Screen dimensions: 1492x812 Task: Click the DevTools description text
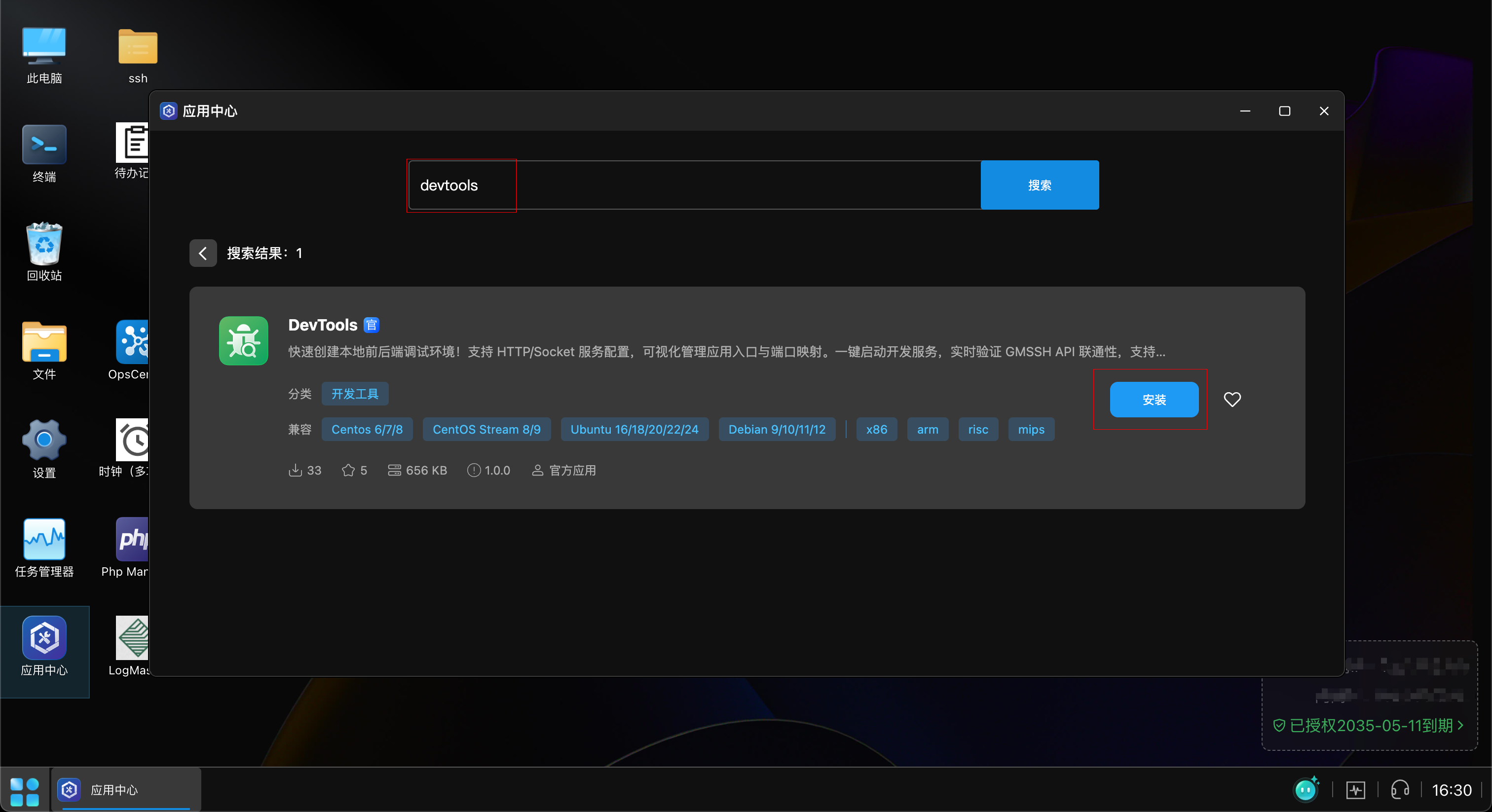(727, 352)
